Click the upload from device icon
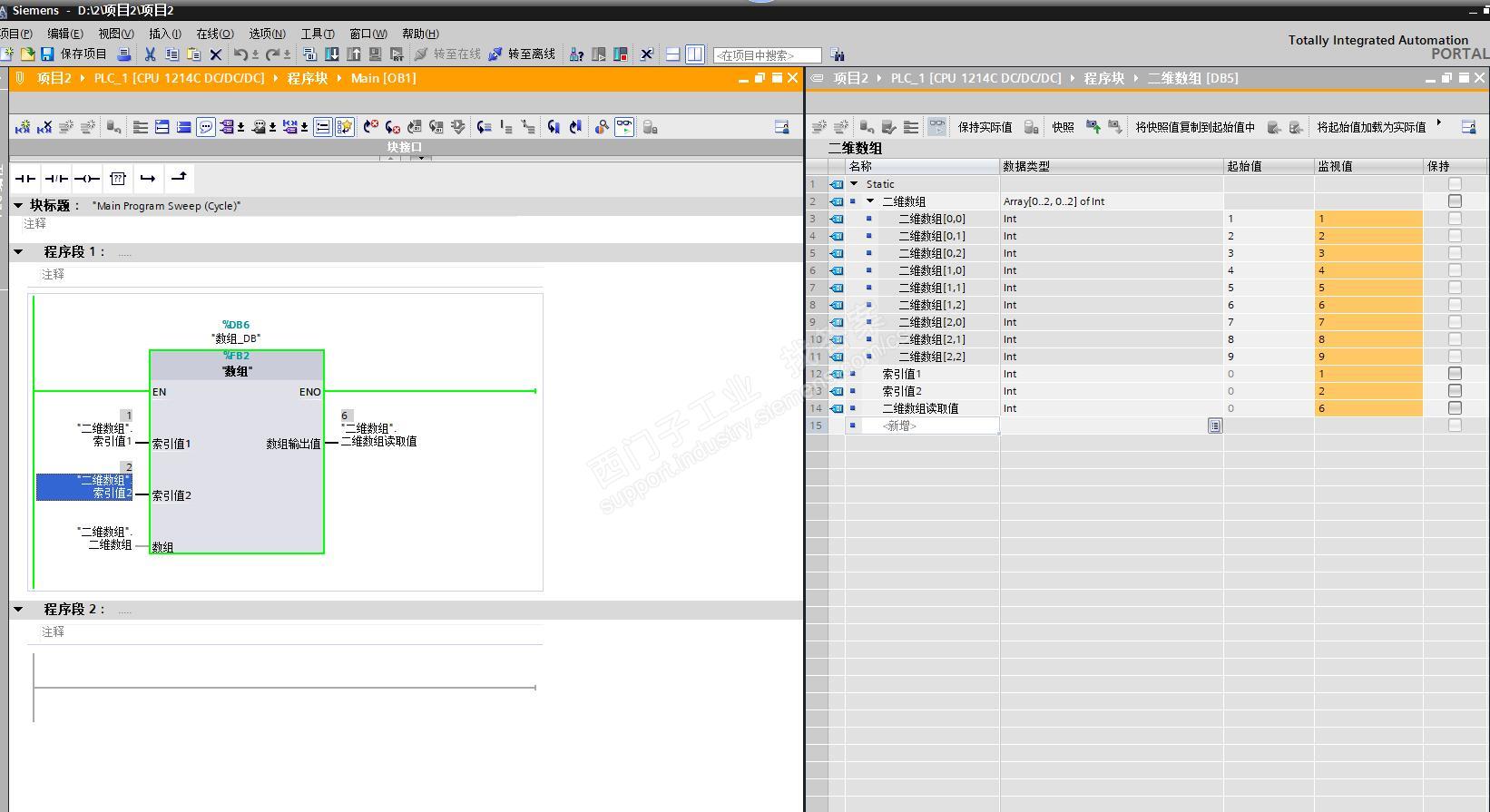The height and width of the screenshot is (812, 1490). click(x=354, y=54)
